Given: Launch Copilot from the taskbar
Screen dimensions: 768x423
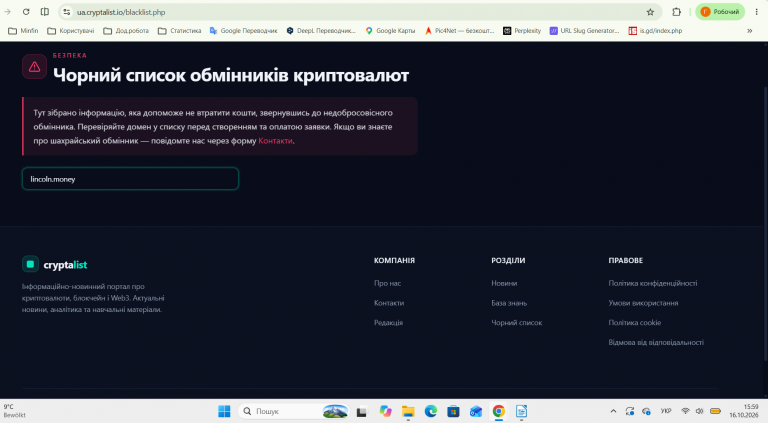Looking at the screenshot, I should point(385,411).
